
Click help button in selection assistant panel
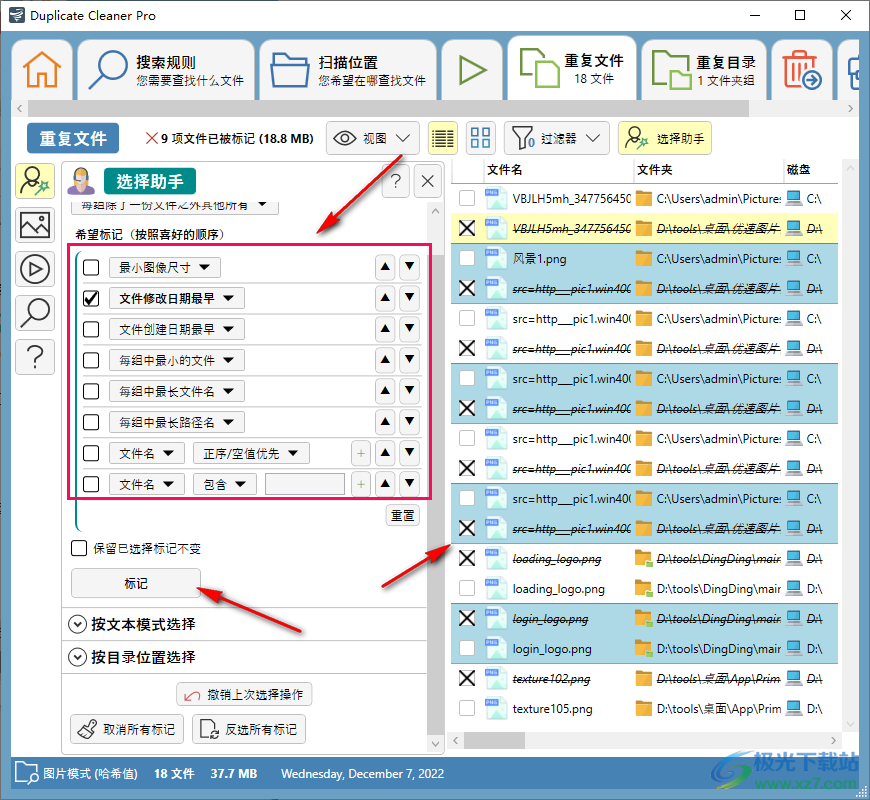coord(396,181)
